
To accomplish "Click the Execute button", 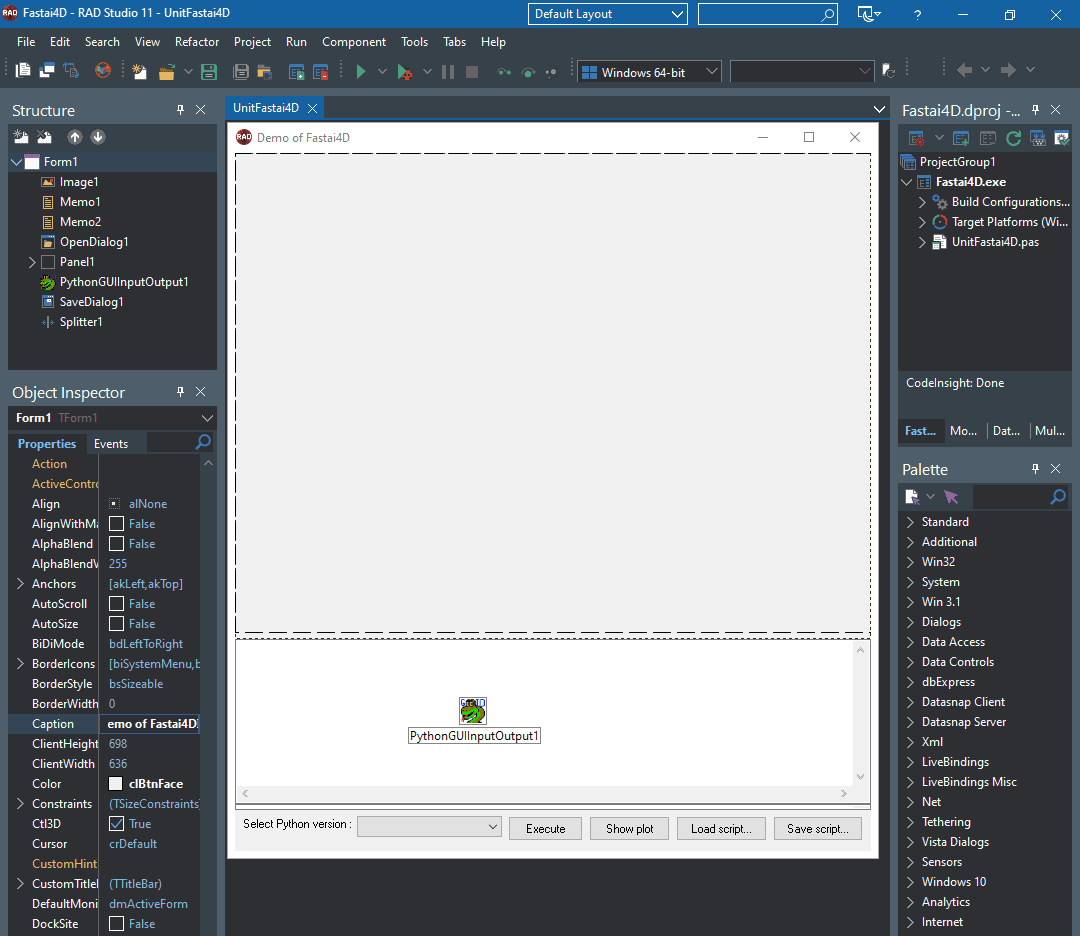I will [545, 828].
